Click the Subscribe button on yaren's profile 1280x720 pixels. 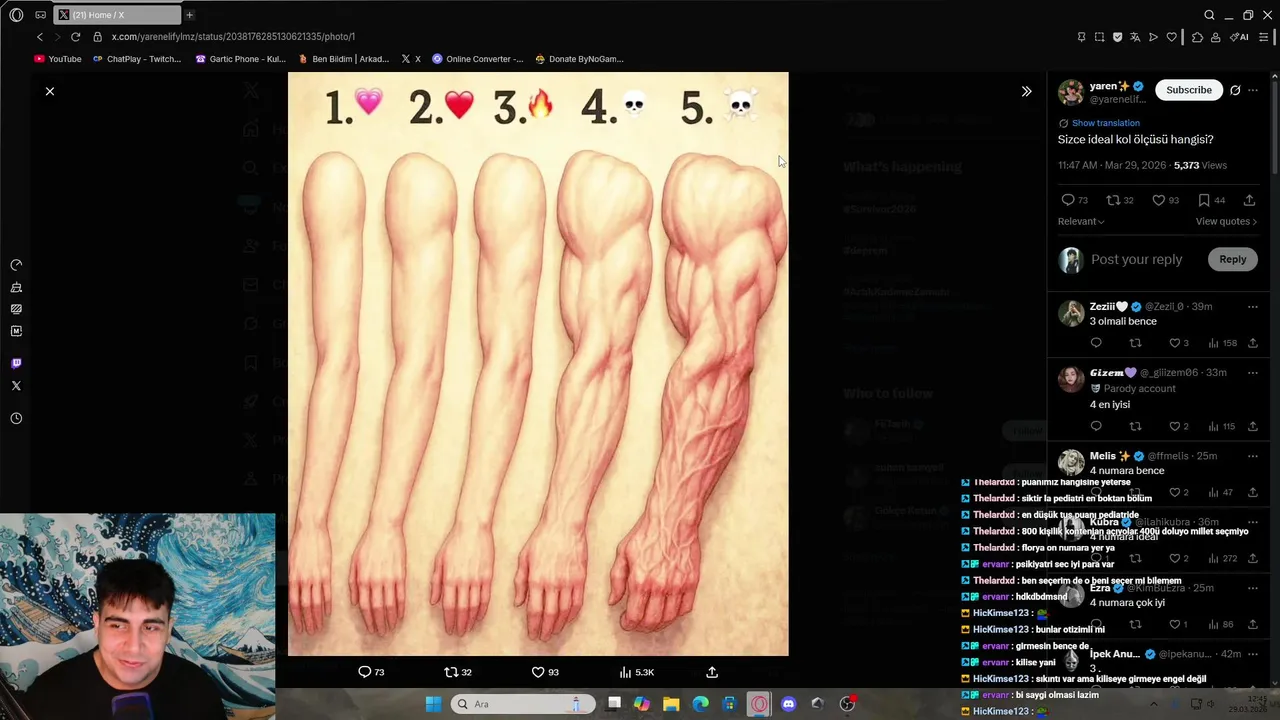pos(1189,90)
